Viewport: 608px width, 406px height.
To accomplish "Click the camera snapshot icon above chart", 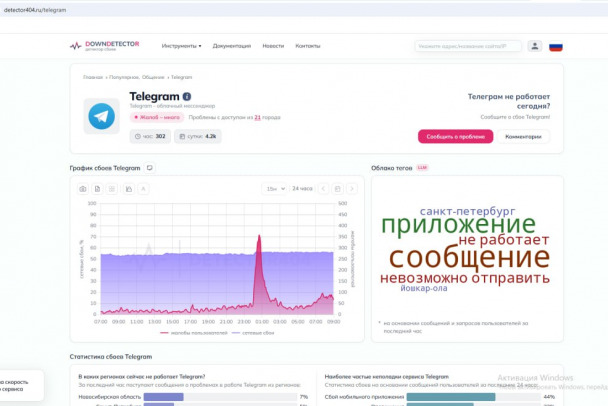I will tap(83, 188).
